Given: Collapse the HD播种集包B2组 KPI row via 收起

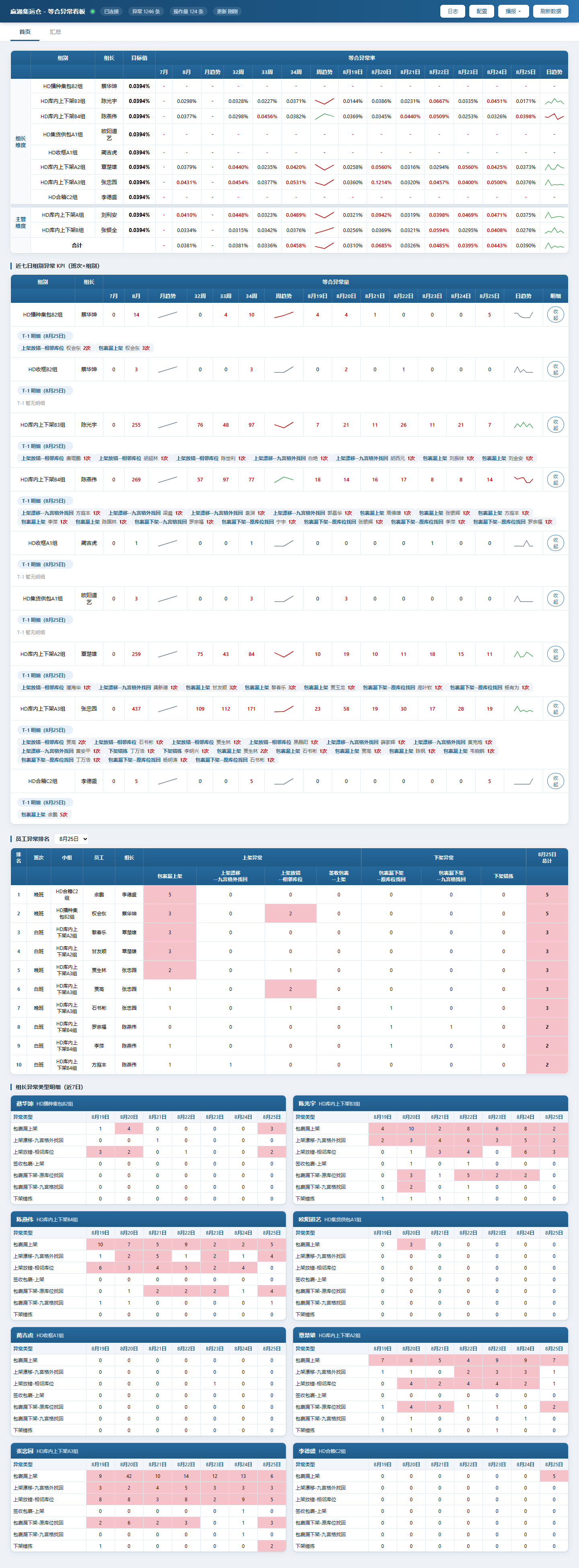Looking at the screenshot, I should click(x=555, y=315).
